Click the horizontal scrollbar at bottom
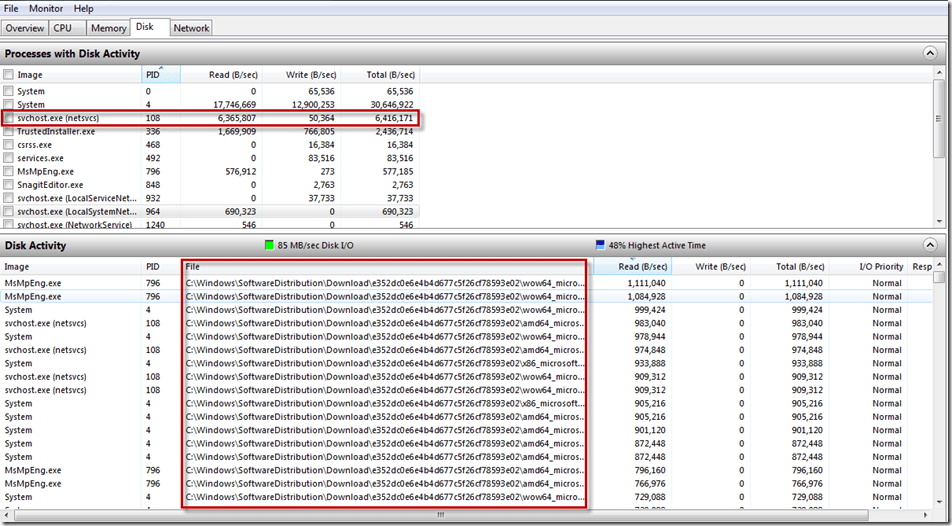This screenshot has width=952, height=526. click(x=440, y=515)
